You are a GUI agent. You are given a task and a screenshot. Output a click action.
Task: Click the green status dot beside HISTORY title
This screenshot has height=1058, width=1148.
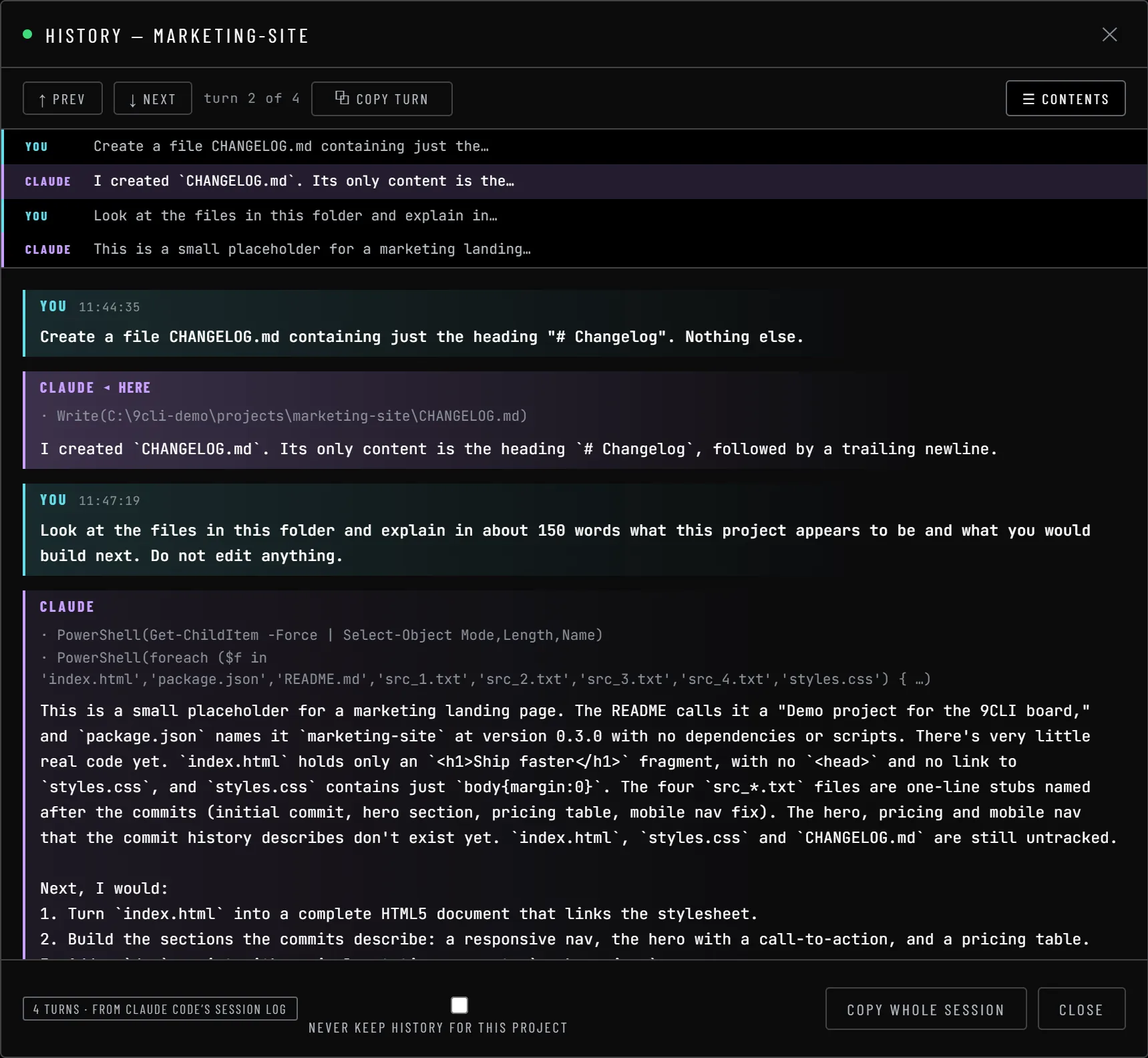27,34
